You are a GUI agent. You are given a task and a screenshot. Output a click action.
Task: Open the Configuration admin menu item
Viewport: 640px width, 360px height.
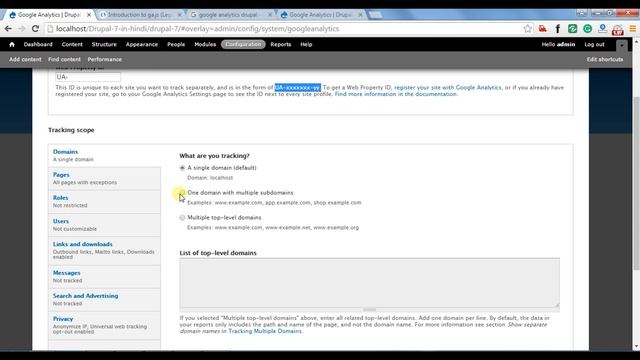(243, 44)
